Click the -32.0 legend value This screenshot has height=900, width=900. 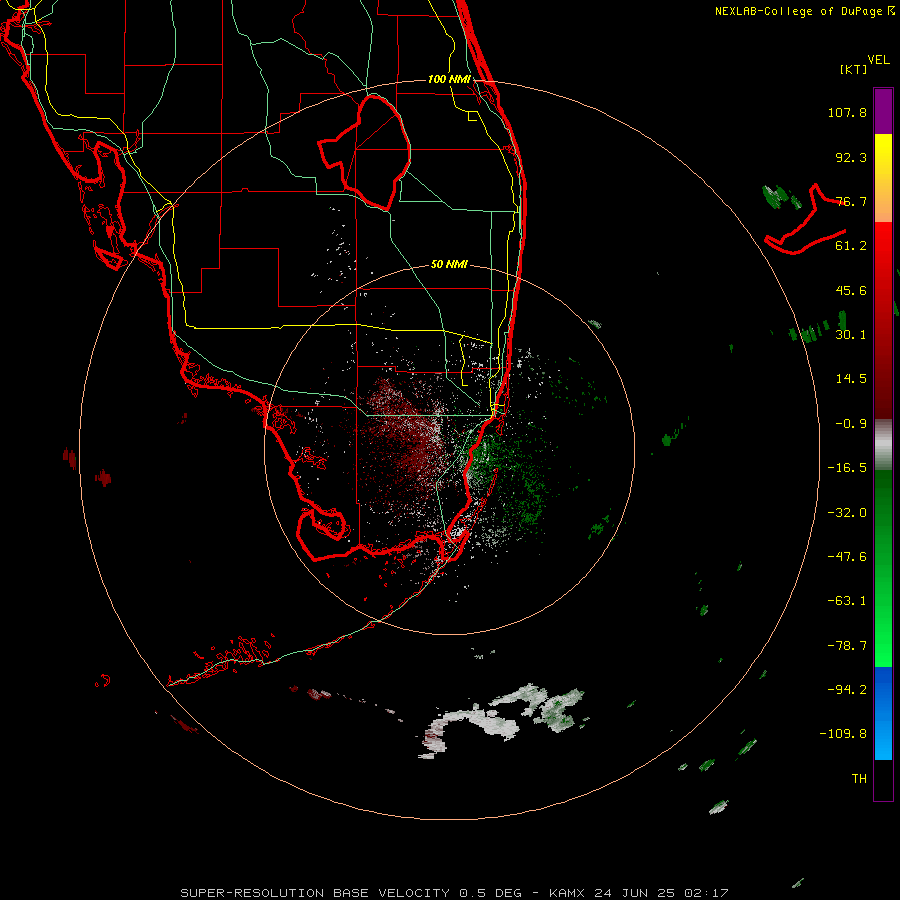[x=847, y=513]
